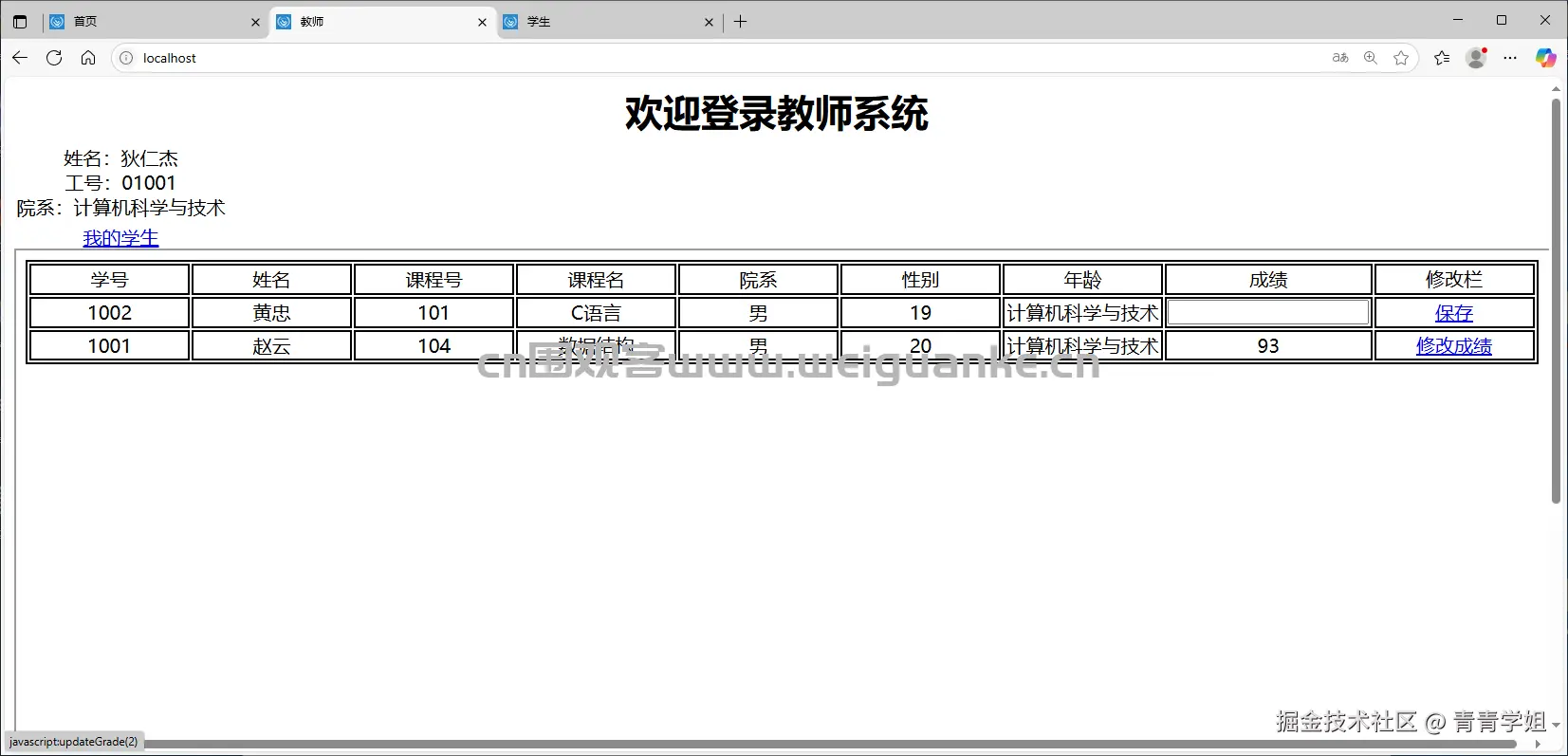
Task: Click student number cell 1002
Action: click(x=109, y=313)
